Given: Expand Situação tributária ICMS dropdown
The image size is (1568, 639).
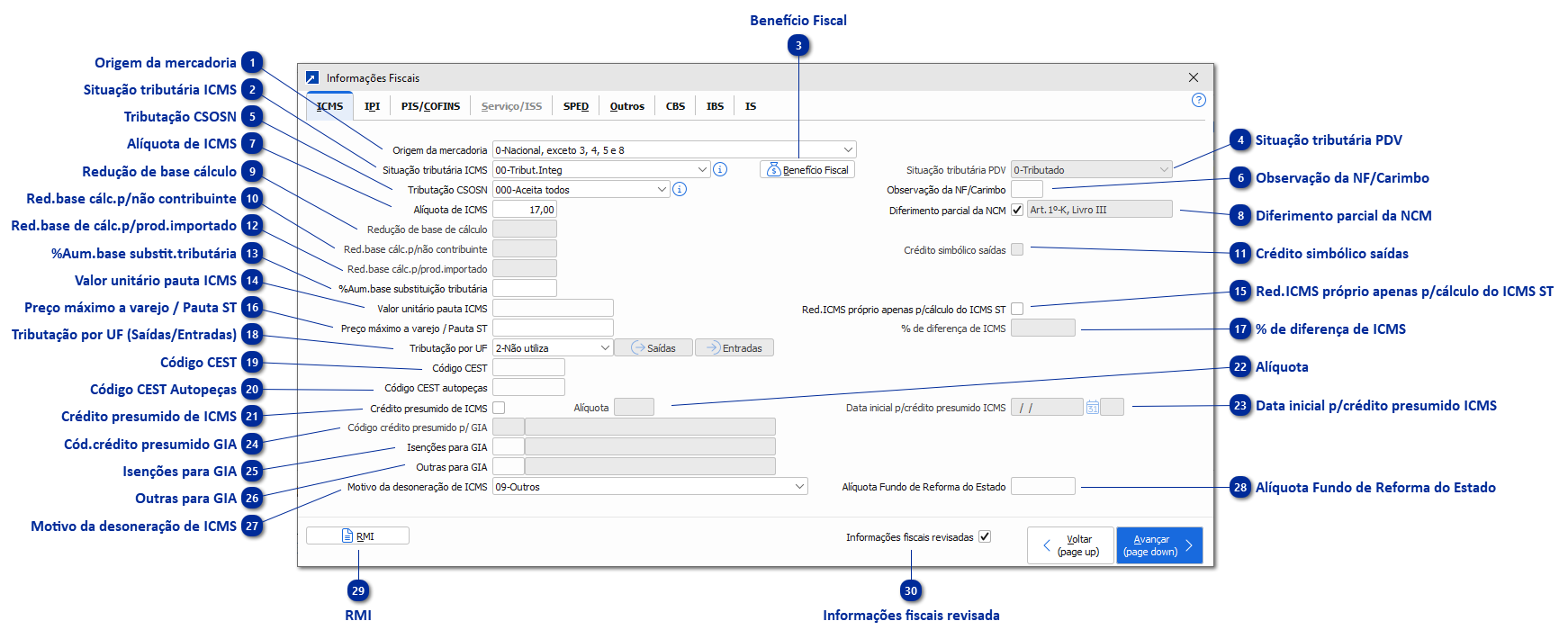Looking at the screenshot, I should pyautogui.click(x=702, y=169).
